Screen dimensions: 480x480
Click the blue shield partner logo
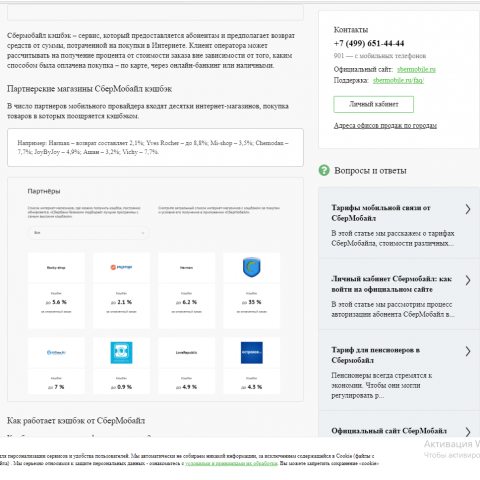tap(252, 267)
